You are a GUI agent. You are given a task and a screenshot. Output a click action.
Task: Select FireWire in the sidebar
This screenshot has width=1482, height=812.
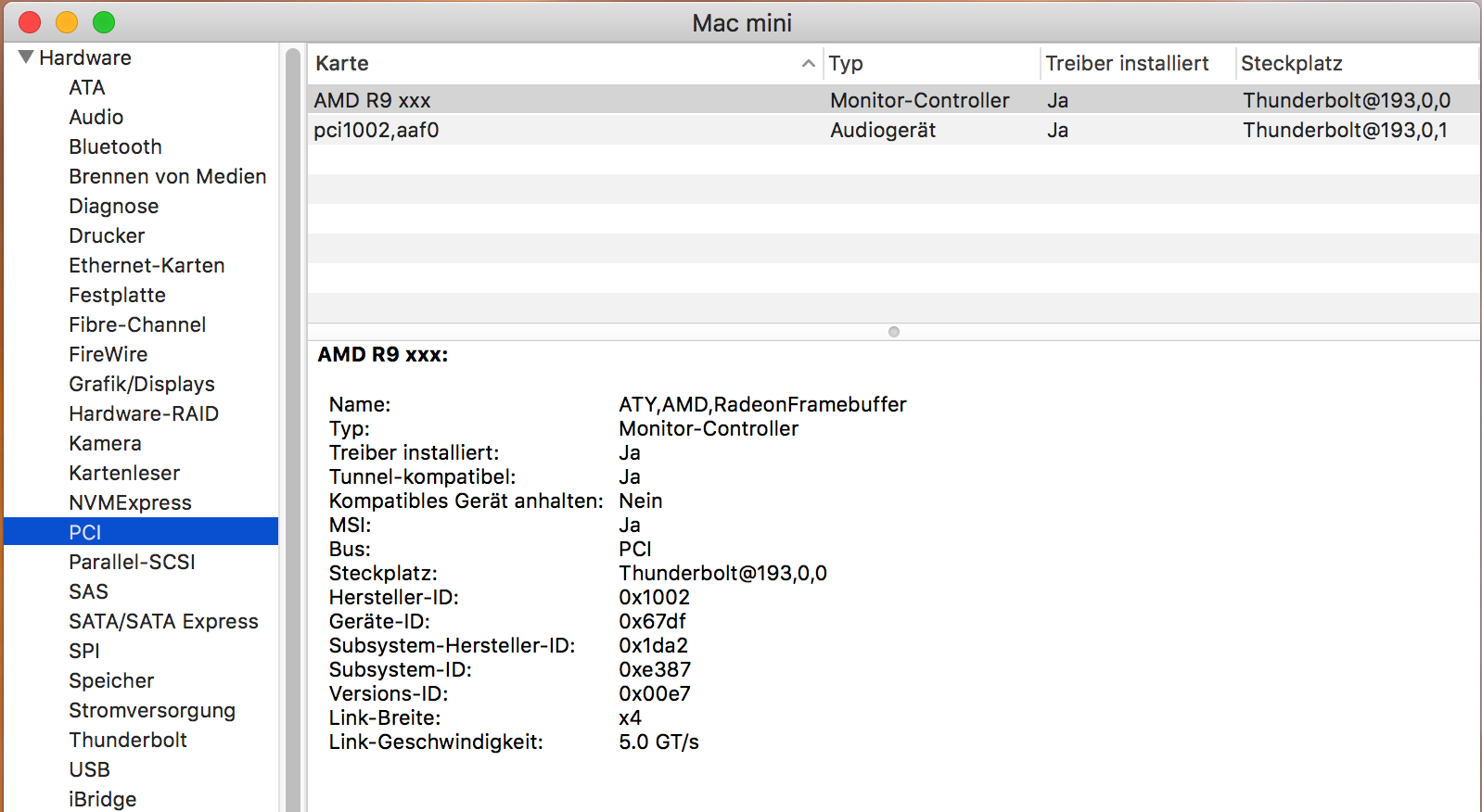pos(108,354)
